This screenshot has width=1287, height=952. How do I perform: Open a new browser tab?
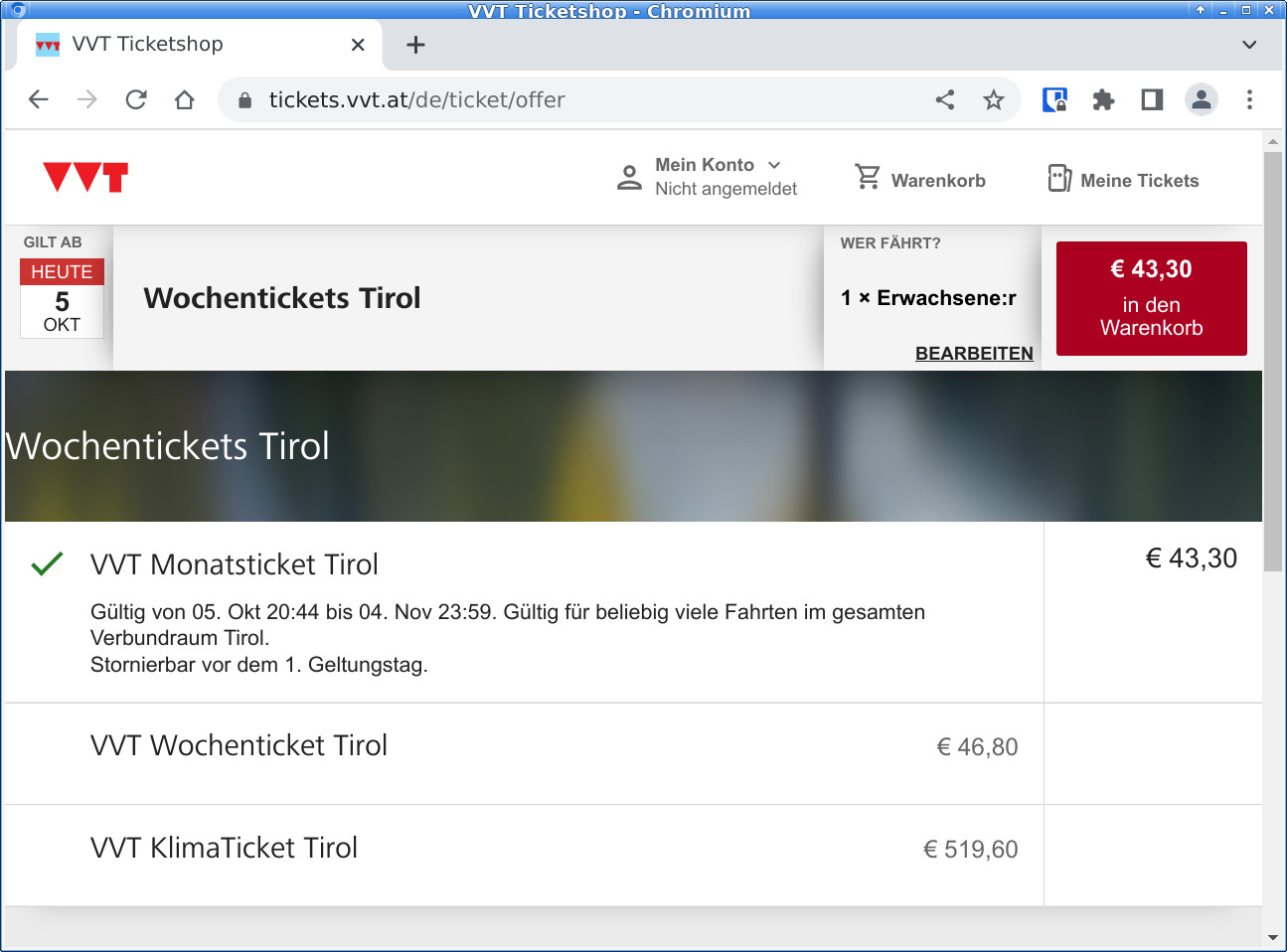point(415,45)
